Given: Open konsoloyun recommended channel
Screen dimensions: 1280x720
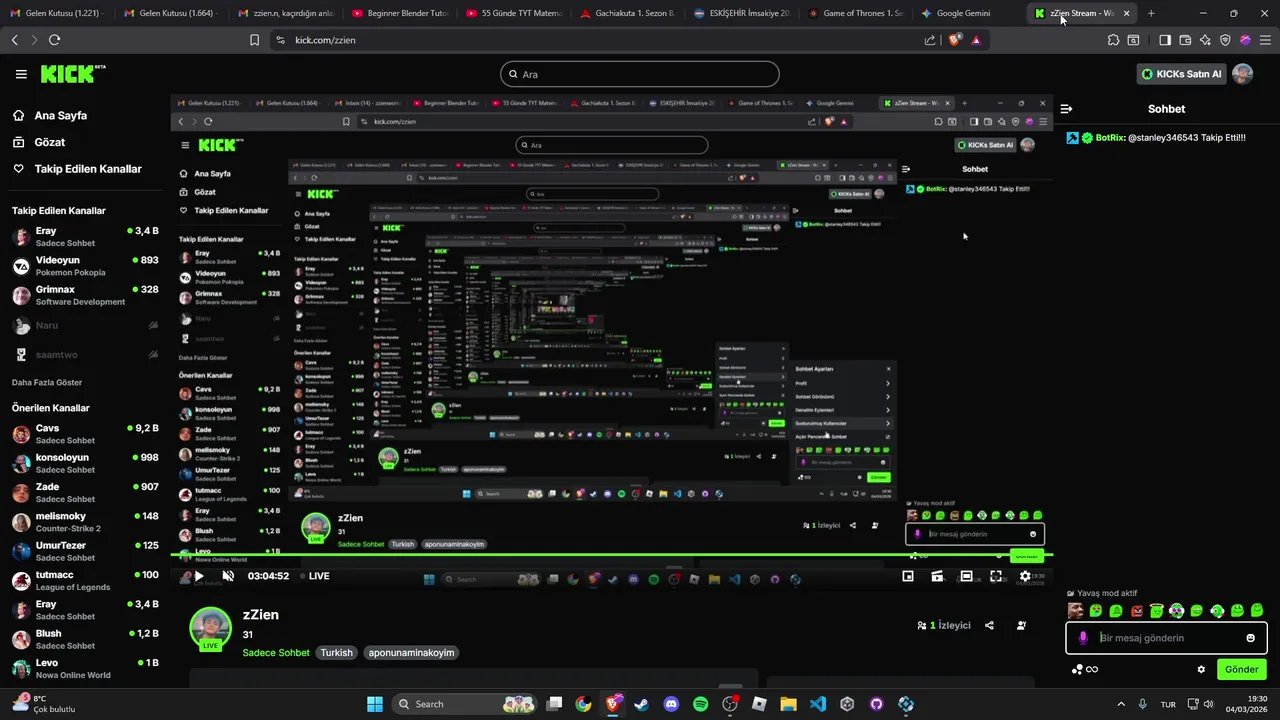Looking at the screenshot, I should (85, 463).
